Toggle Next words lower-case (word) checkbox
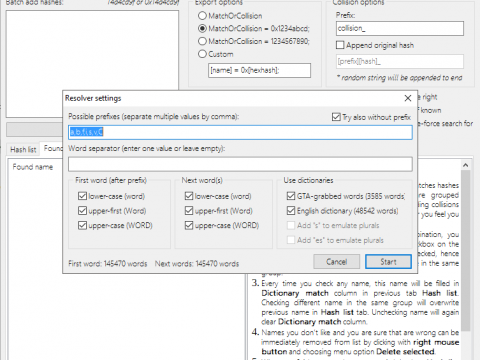This screenshot has width=480, height=360. (x=189, y=196)
